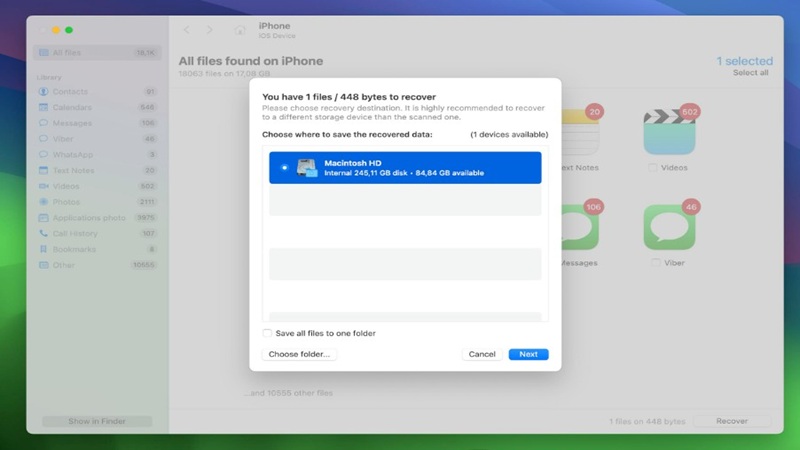This screenshot has width=800, height=450.
Task: Select the Macintosh HD radio button
Action: pyautogui.click(x=284, y=167)
